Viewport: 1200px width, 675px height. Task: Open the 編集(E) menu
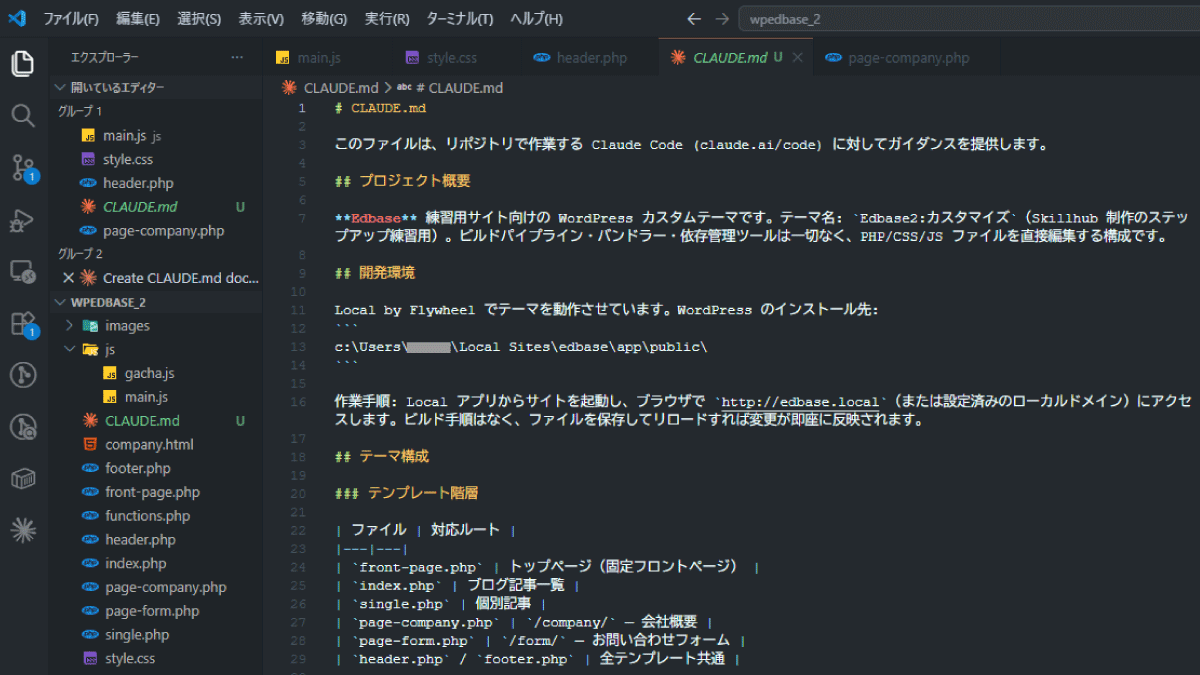pos(137,18)
